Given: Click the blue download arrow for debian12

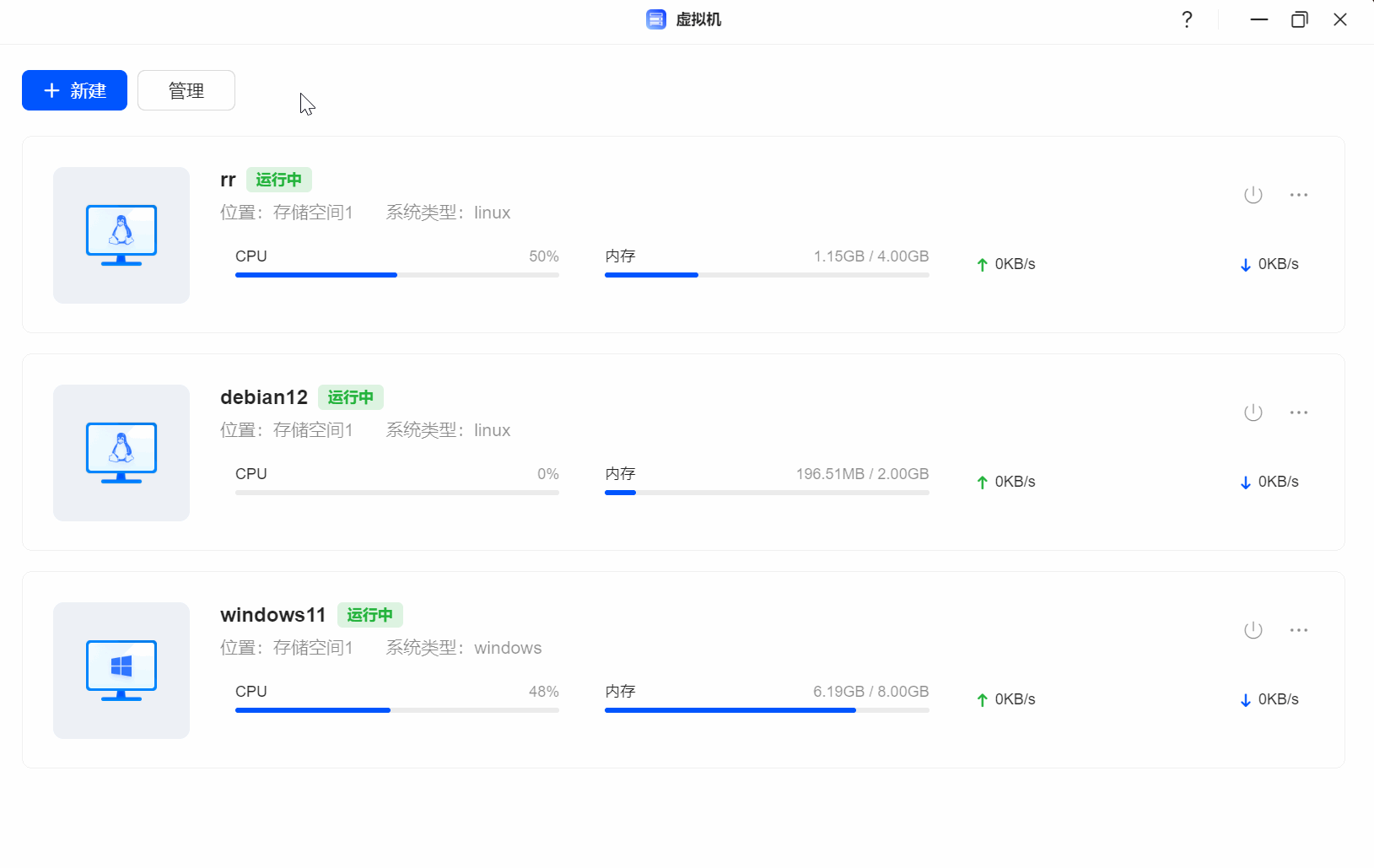Looking at the screenshot, I should point(1246,483).
